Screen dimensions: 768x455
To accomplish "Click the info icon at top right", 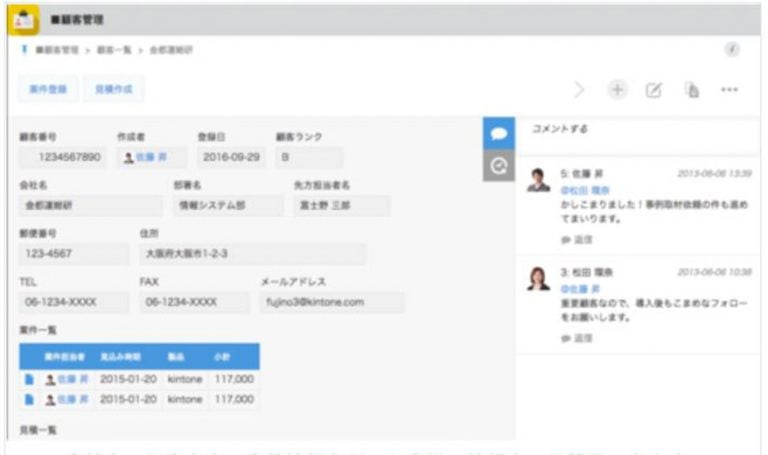I will [732, 49].
